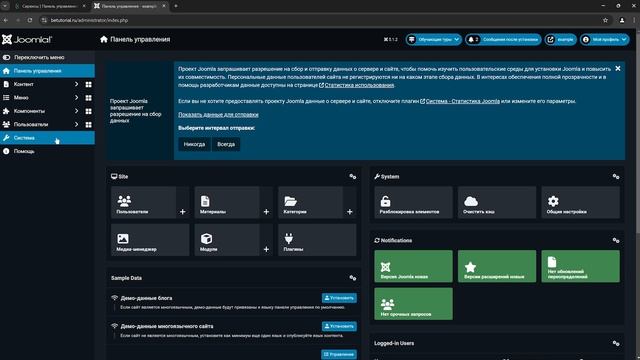Add new module via Модули plus
640x360 pixels.
(x=266, y=249)
